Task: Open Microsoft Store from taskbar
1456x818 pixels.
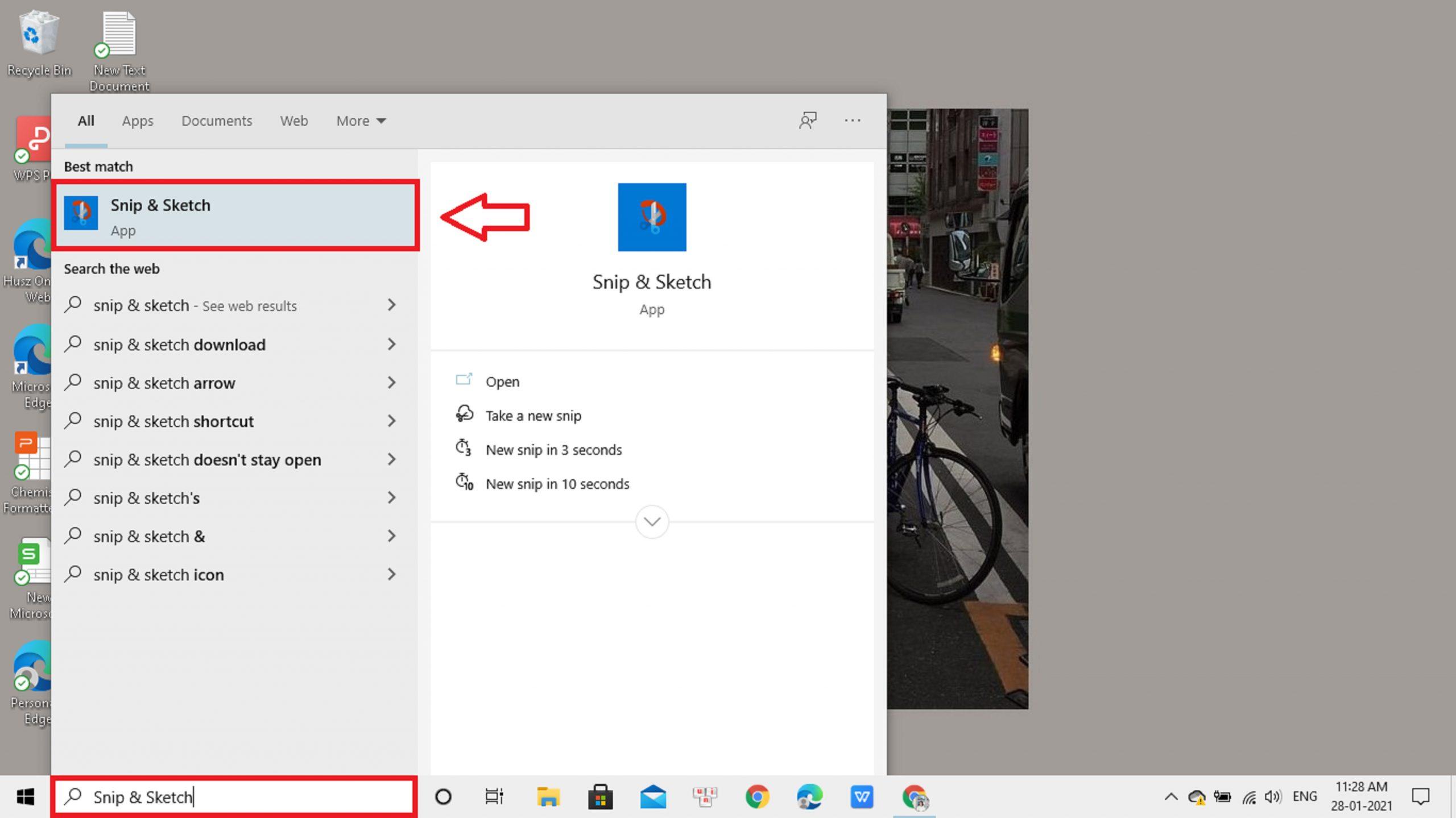Action: pos(600,796)
